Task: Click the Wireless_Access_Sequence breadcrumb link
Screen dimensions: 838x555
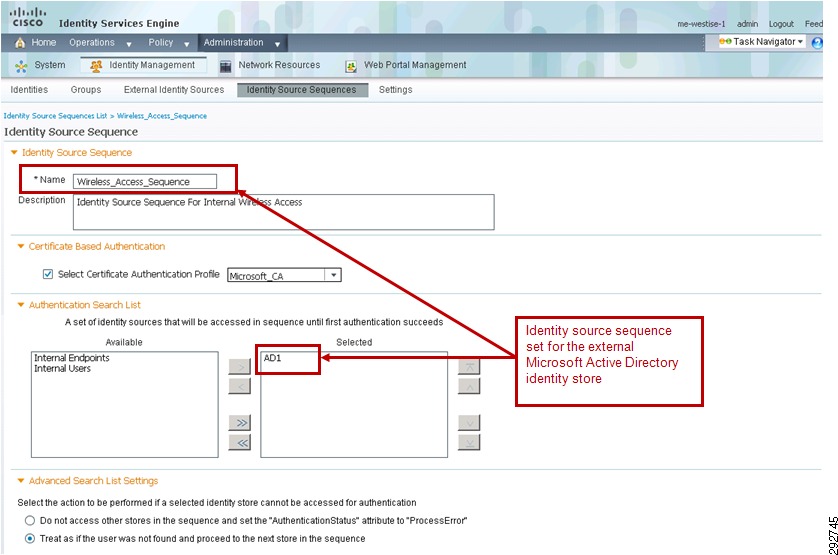Action: [162, 116]
